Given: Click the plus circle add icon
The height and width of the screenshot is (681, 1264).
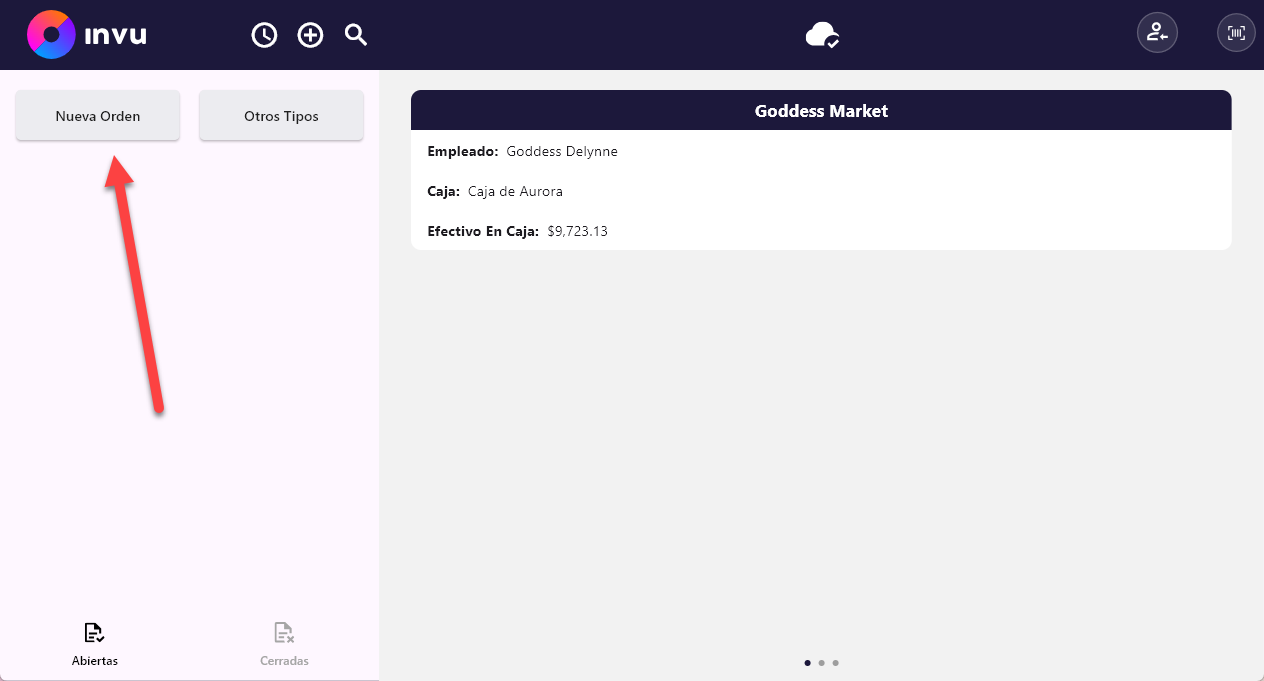Looking at the screenshot, I should [x=311, y=35].
